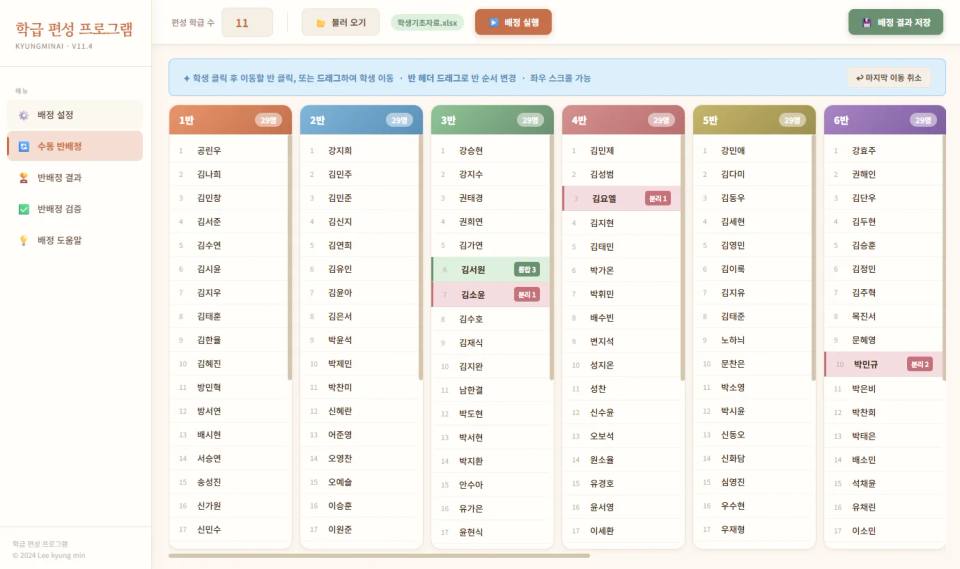Click the 마지막 이동 취소 undo button
The height and width of the screenshot is (569, 960).
(888, 78)
